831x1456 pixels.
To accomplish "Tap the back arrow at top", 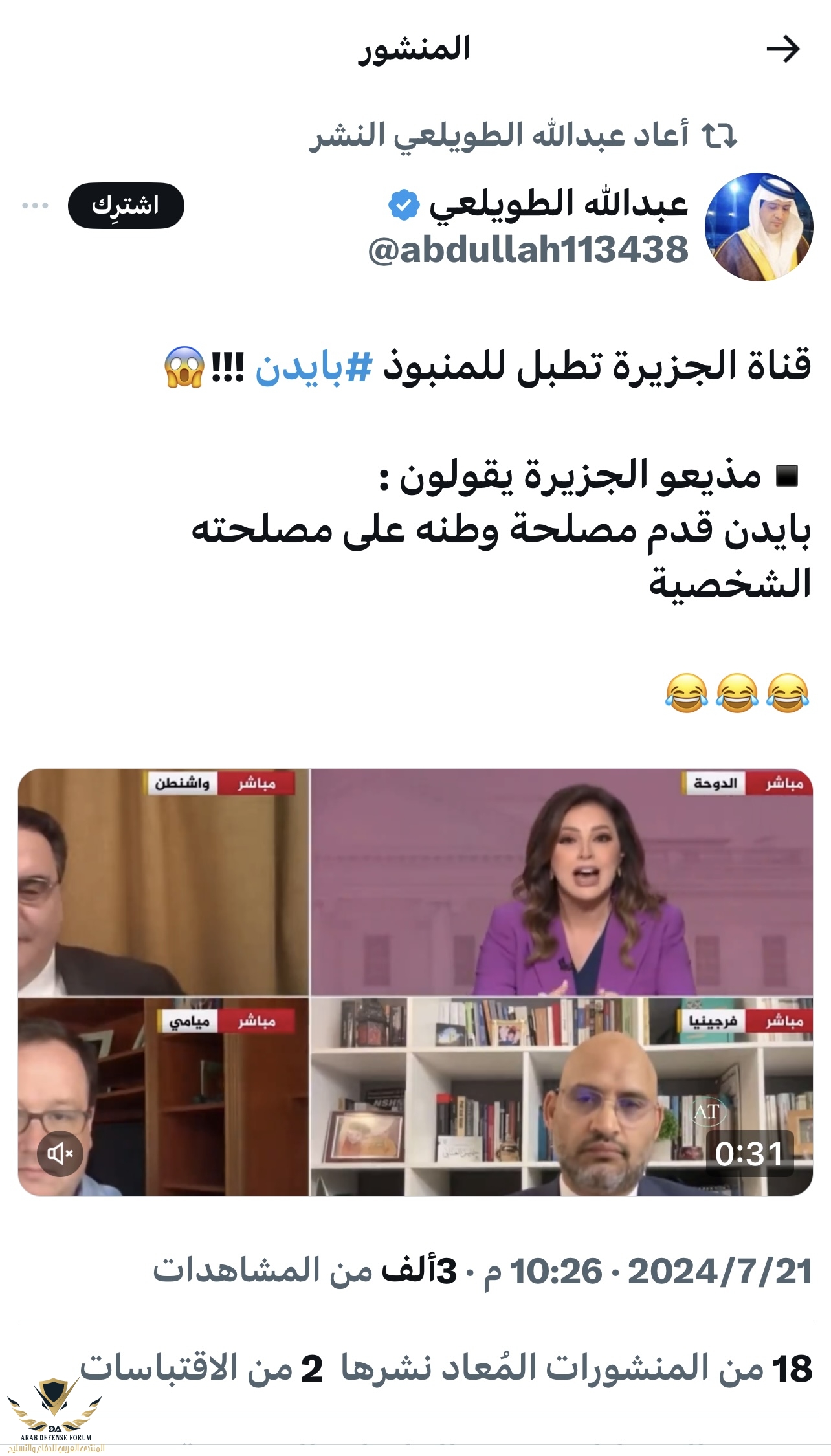I will pyautogui.click(x=782, y=49).
